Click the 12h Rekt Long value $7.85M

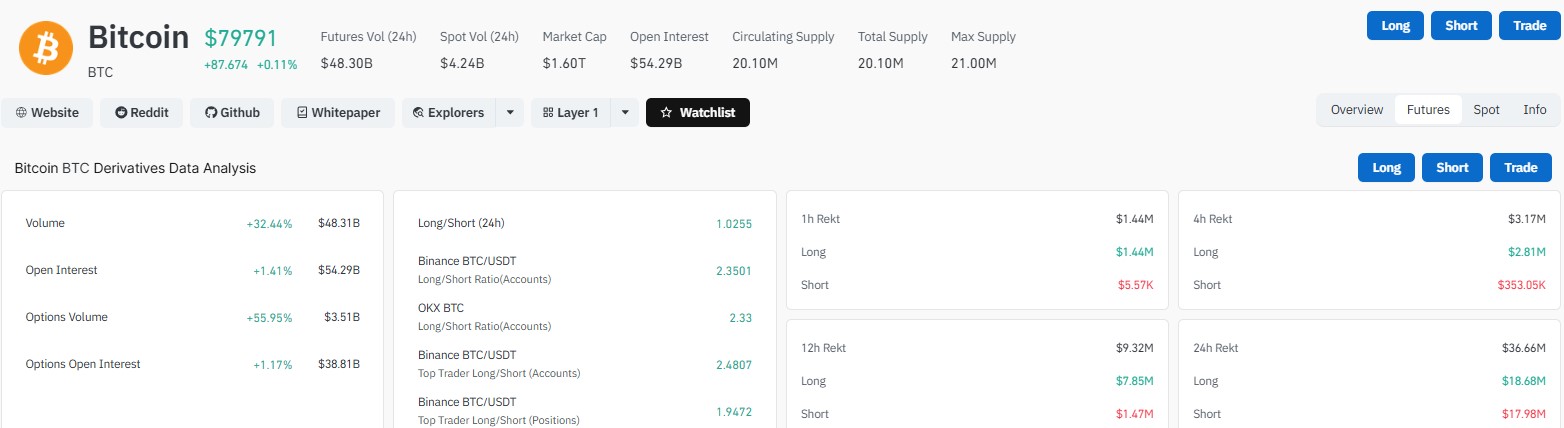[1135, 381]
